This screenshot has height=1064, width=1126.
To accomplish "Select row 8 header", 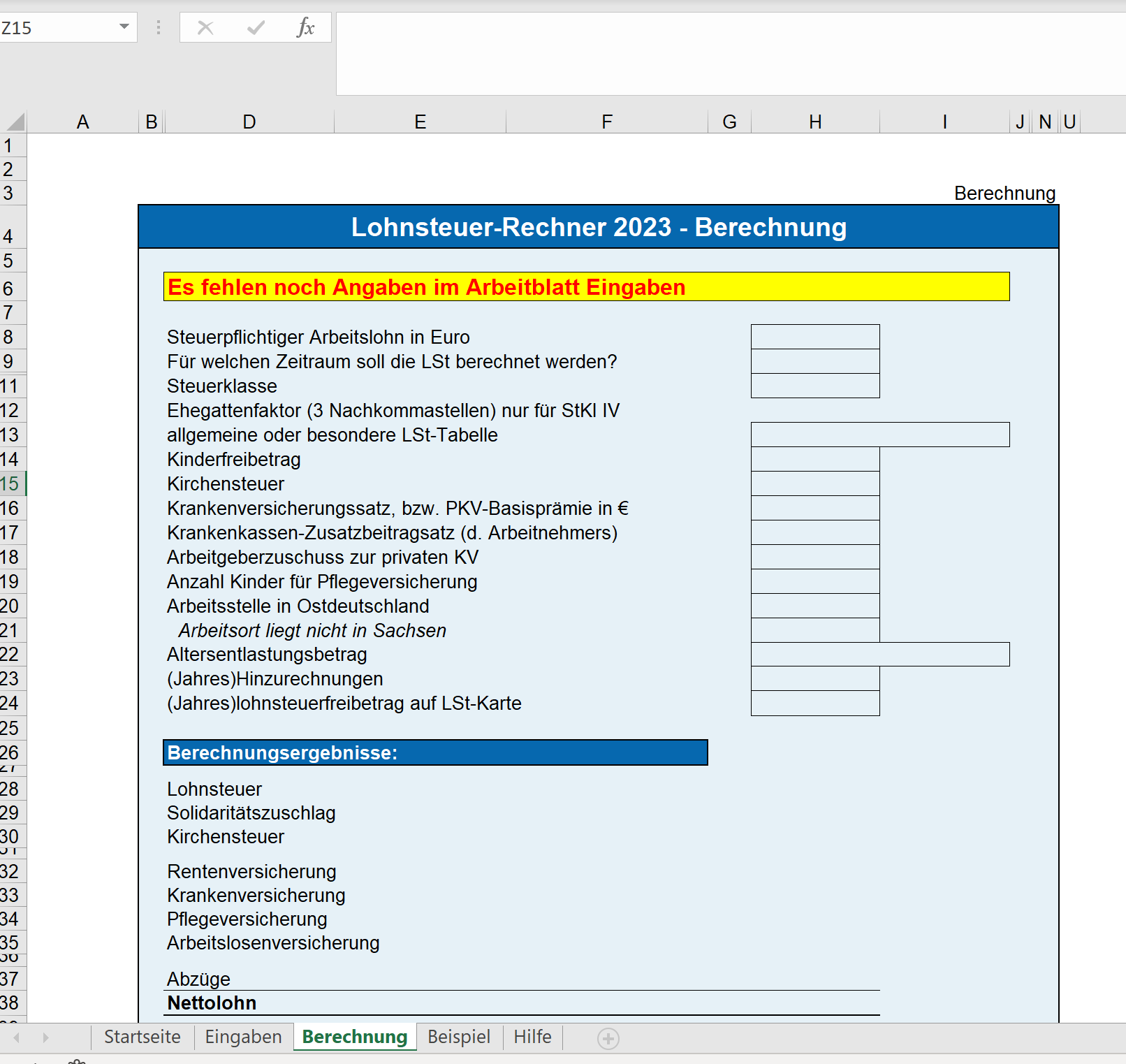I will (13, 337).
